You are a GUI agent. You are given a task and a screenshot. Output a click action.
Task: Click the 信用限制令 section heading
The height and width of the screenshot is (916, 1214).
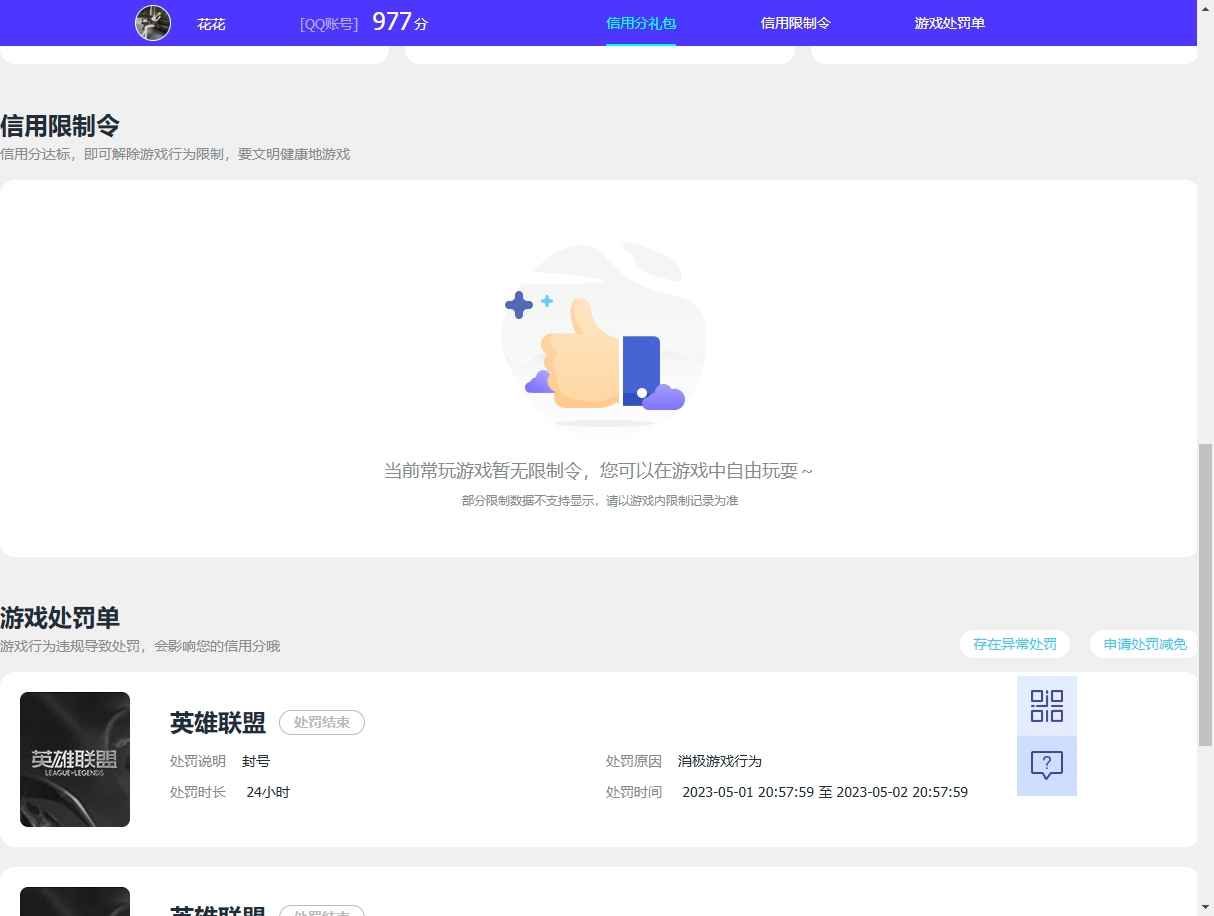point(60,126)
